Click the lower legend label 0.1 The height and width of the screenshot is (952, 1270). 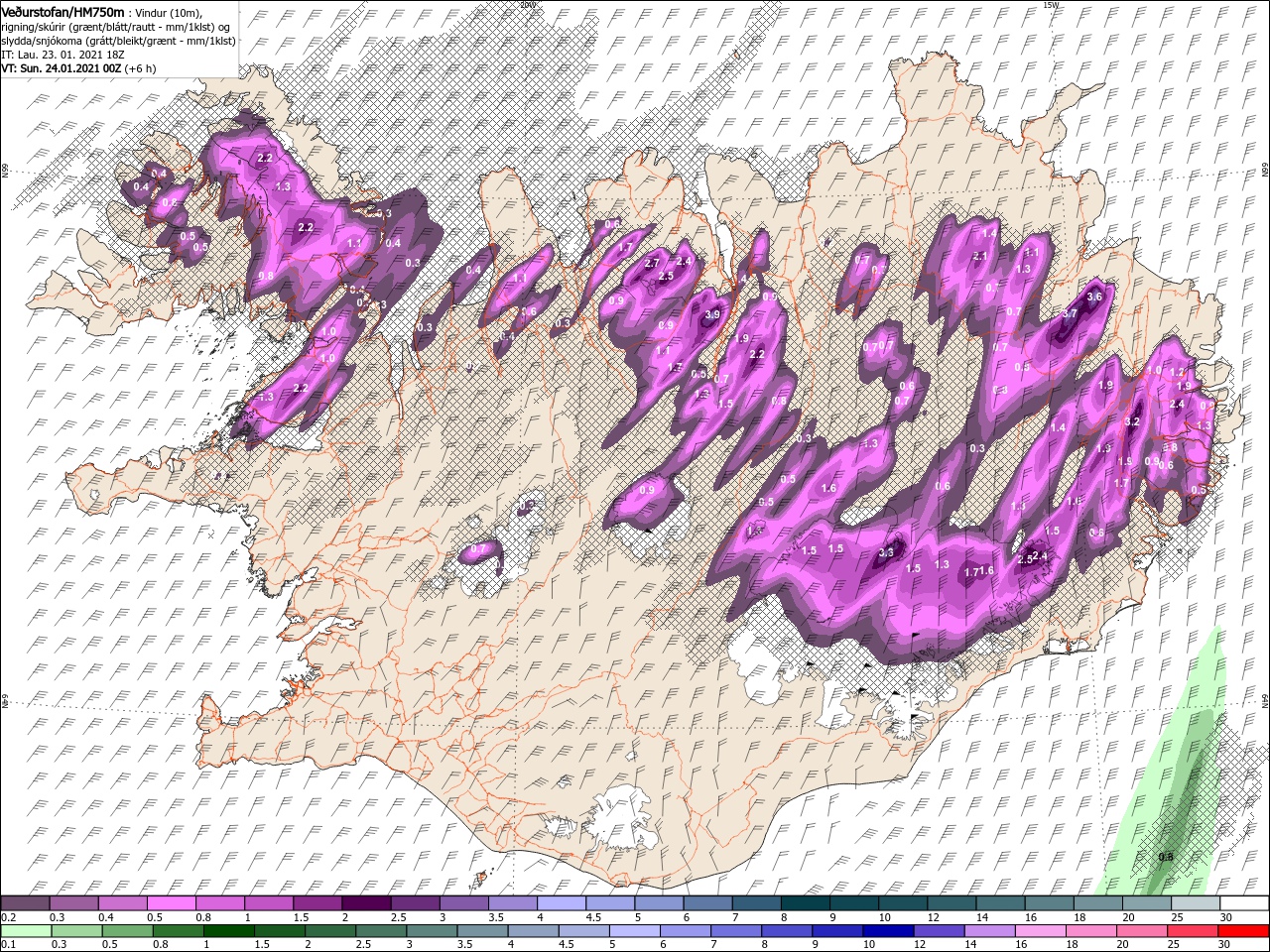pos(8,944)
